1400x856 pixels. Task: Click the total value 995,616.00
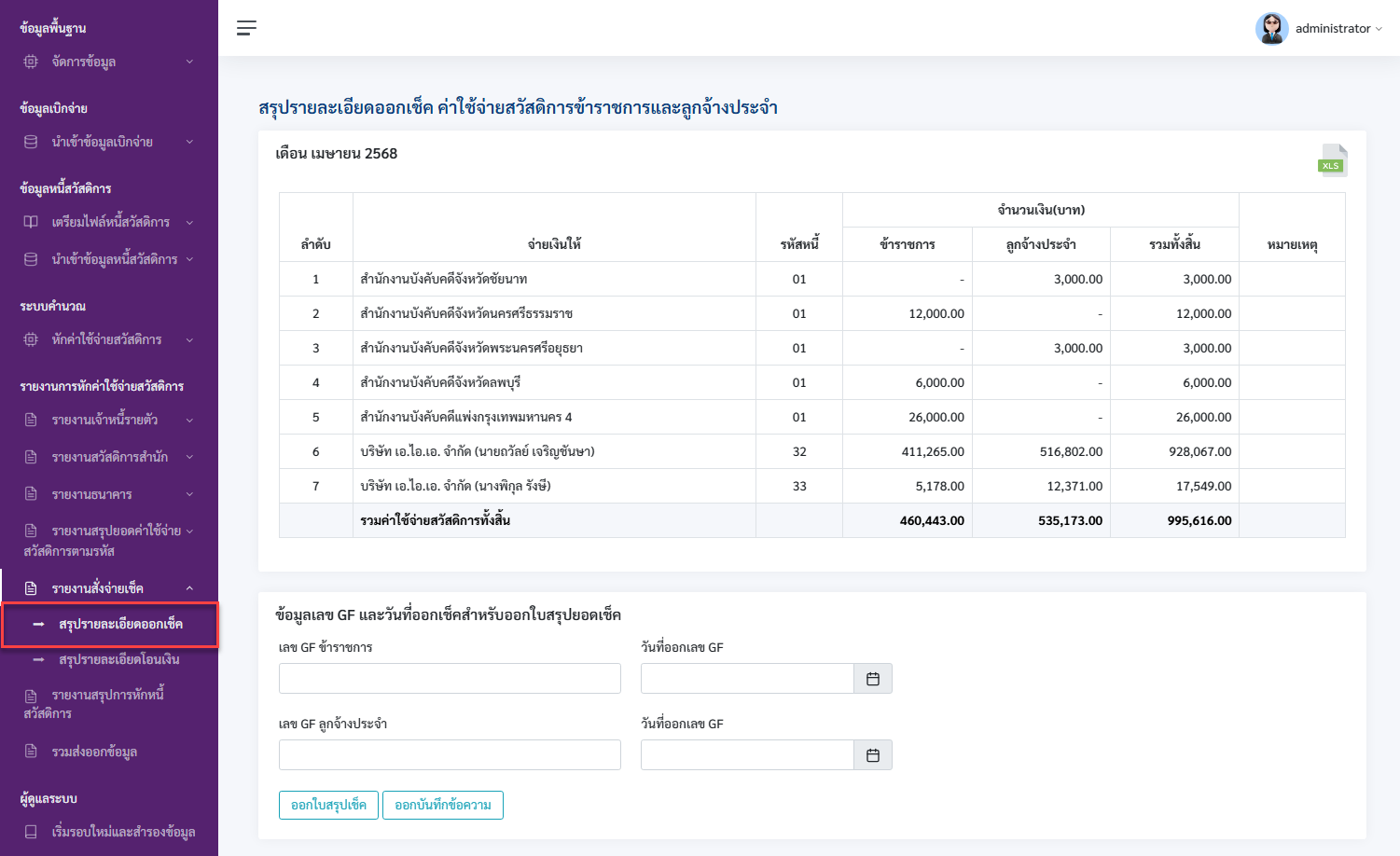coord(1199,520)
